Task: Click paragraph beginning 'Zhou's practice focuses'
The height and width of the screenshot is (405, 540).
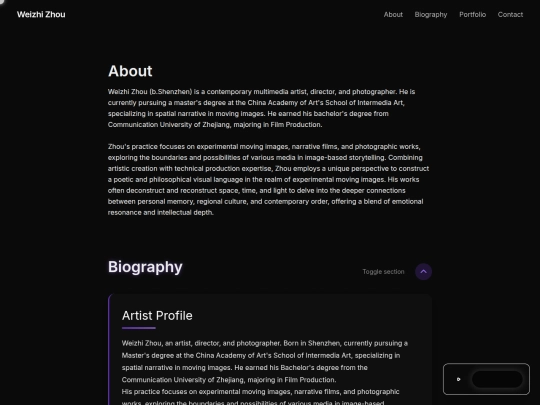Action: pos(268,179)
